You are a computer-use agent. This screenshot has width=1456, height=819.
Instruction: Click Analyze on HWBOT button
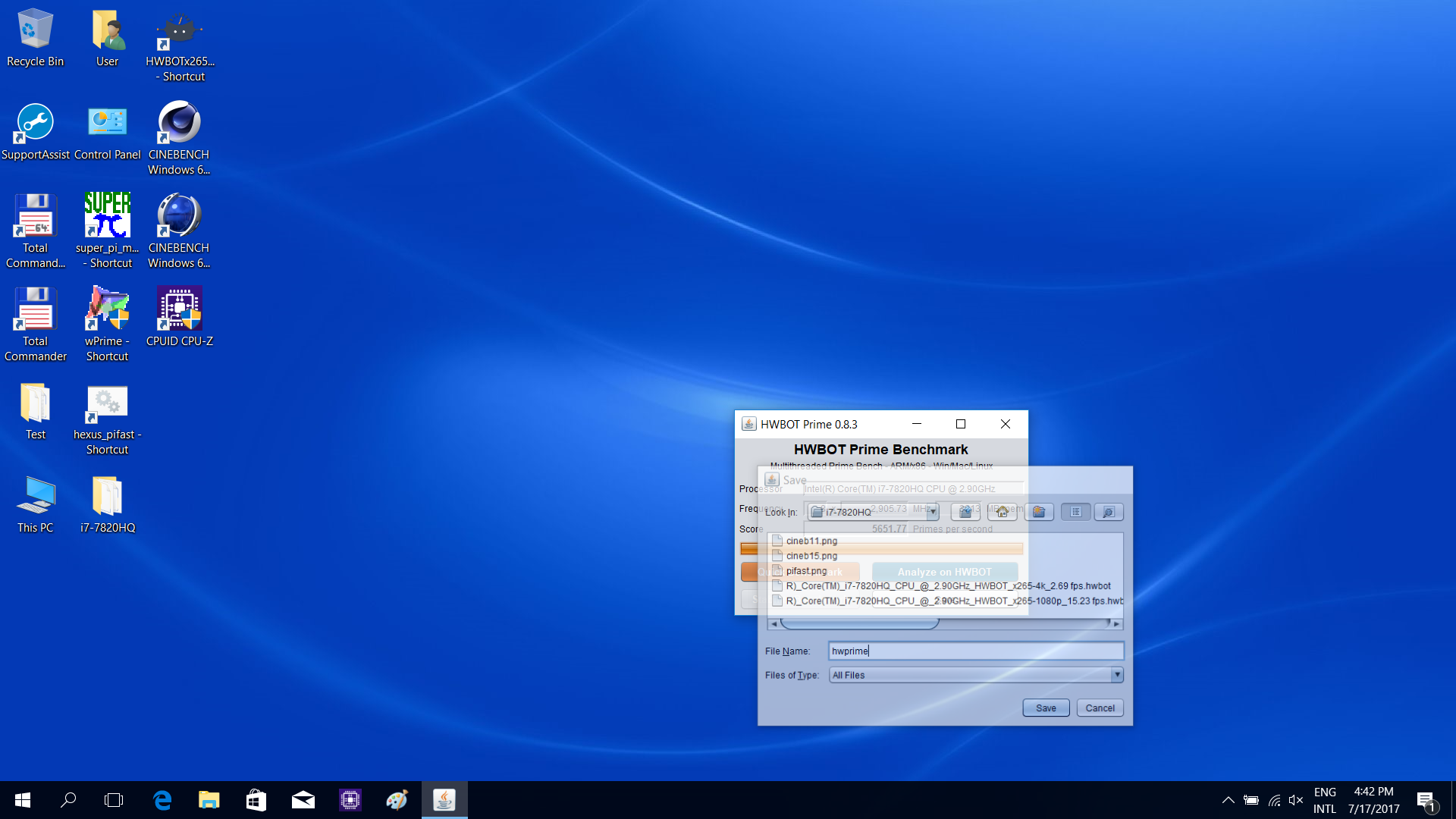tap(945, 572)
